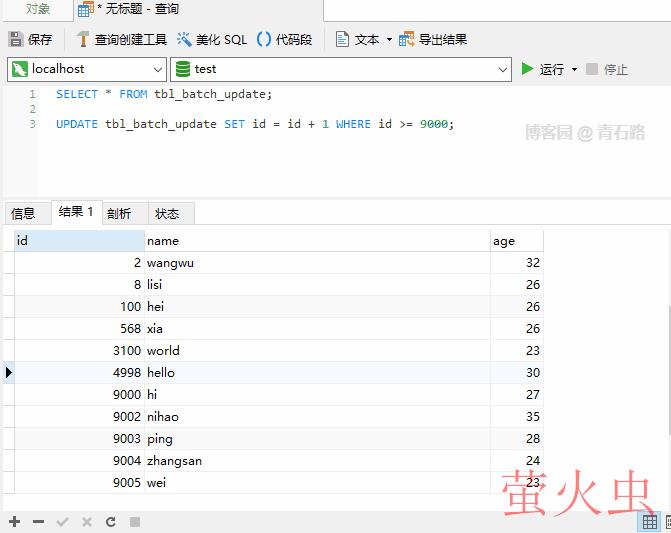Click the minus icon to delete record

[x=38, y=522]
